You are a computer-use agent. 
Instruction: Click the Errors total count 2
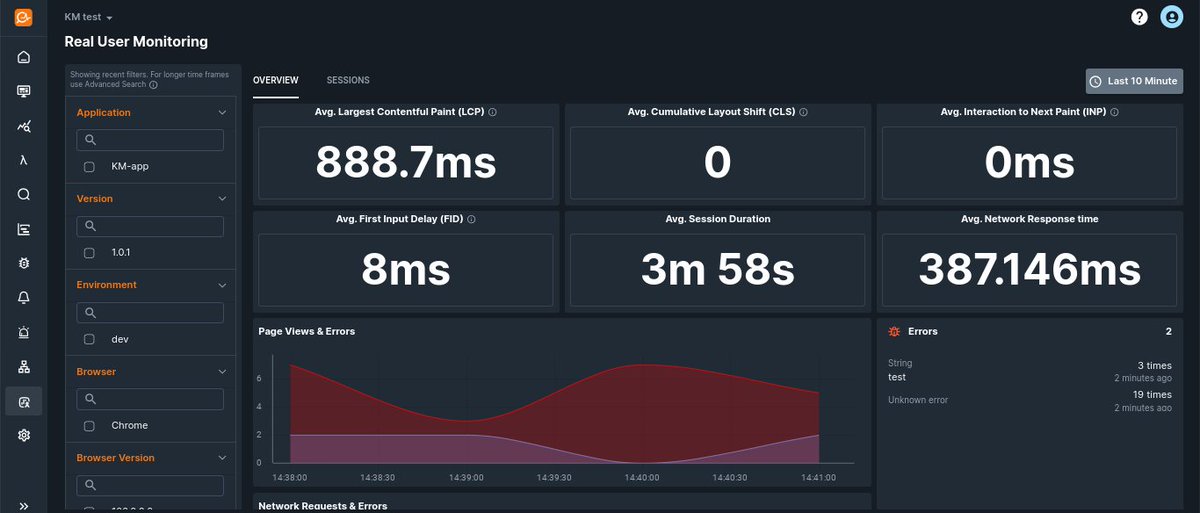pos(1168,331)
